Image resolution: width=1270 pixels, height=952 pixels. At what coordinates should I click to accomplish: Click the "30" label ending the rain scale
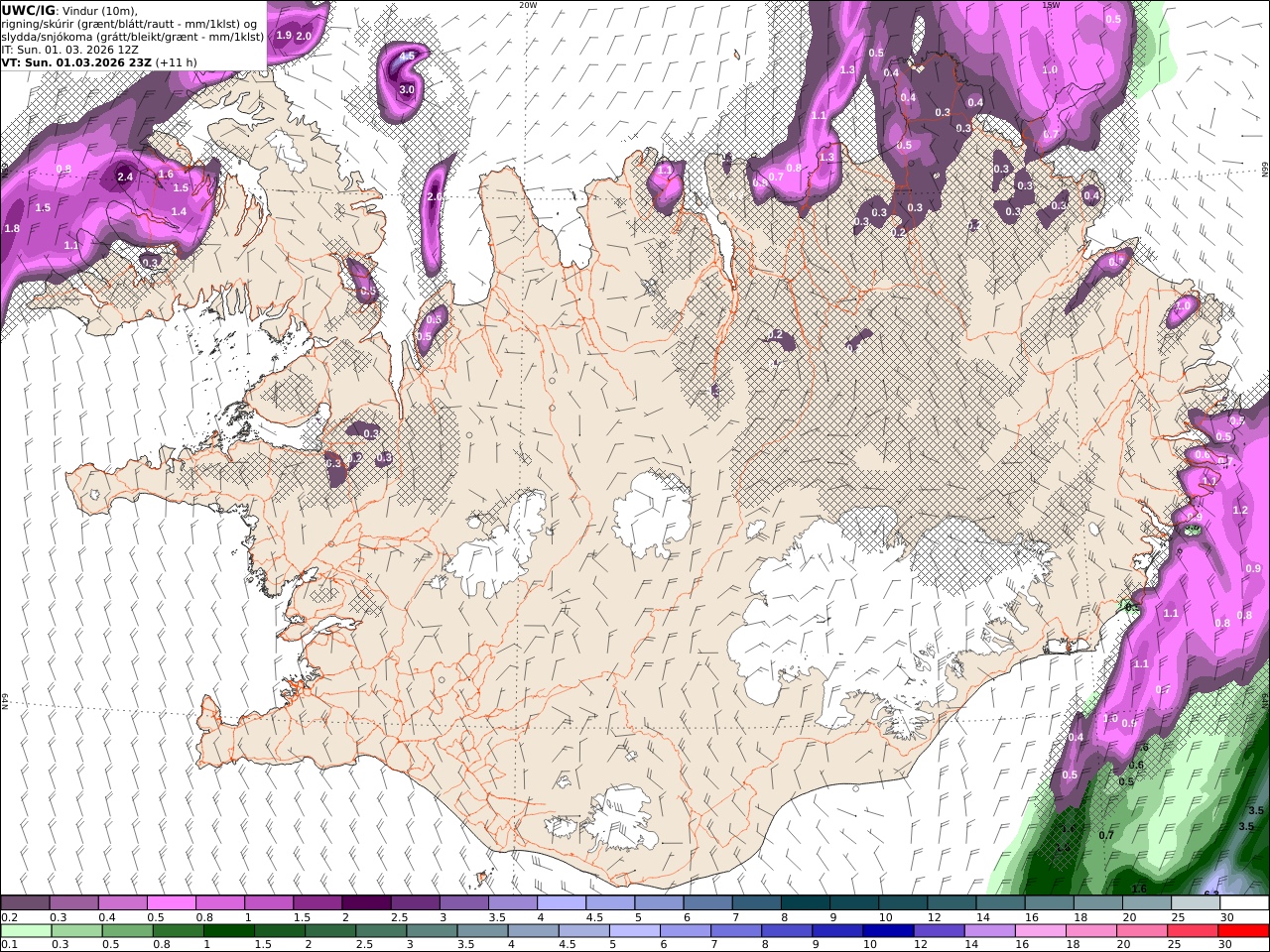click(x=1224, y=944)
